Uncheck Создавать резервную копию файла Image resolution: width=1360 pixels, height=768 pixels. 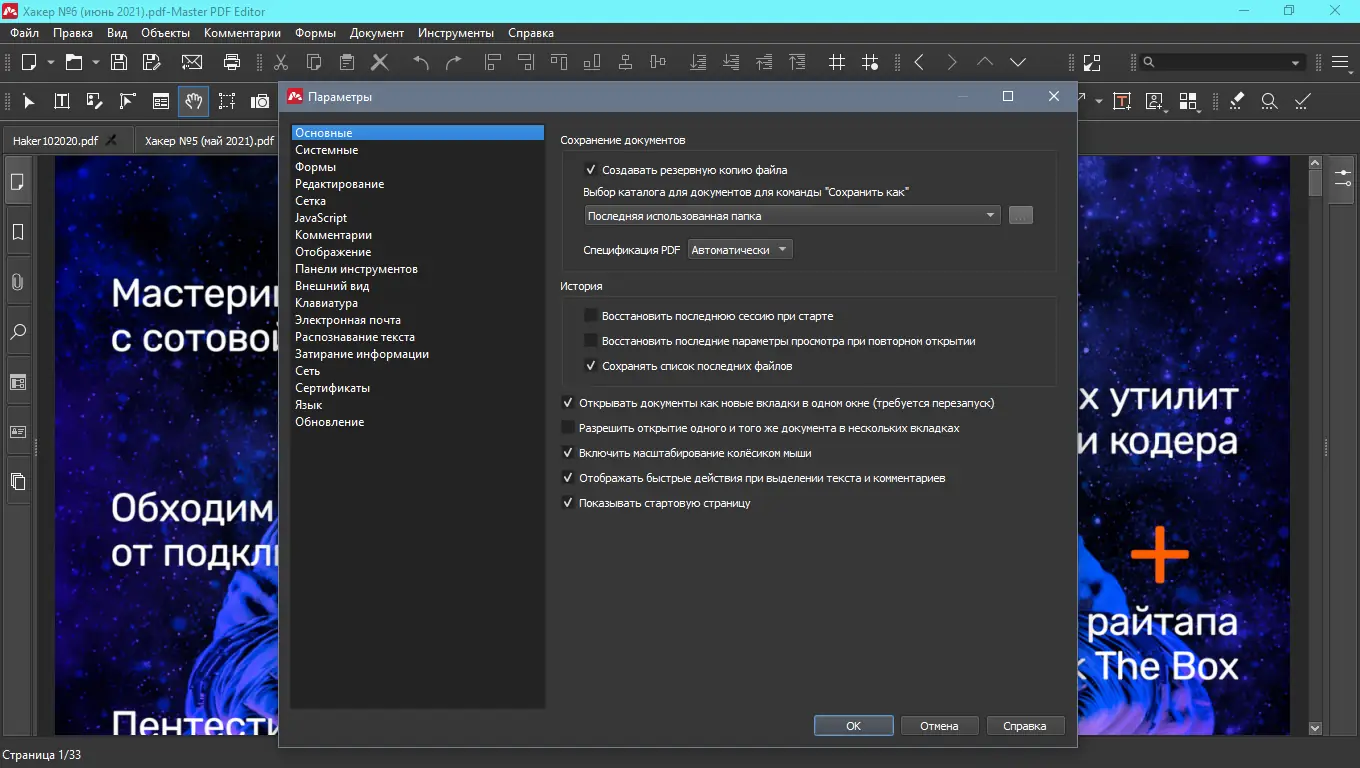[x=591, y=170]
